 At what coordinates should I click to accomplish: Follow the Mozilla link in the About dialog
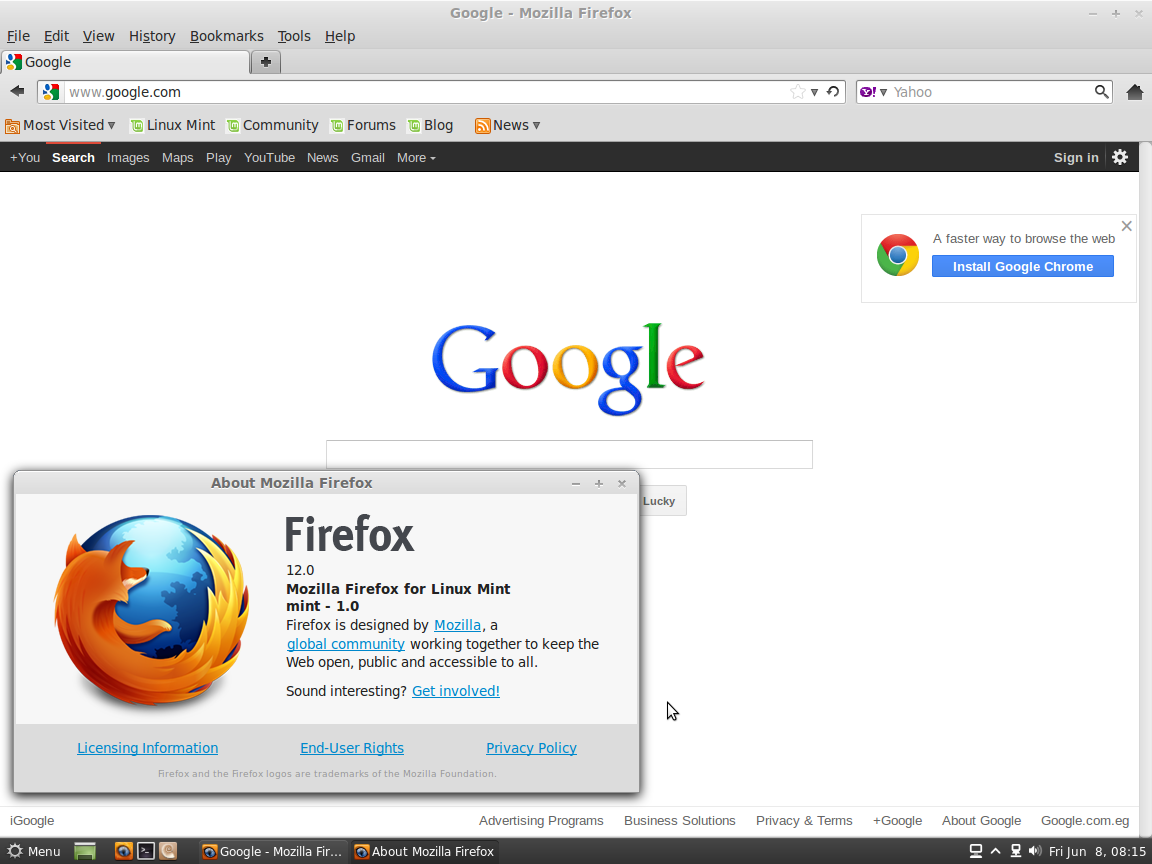point(457,625)
